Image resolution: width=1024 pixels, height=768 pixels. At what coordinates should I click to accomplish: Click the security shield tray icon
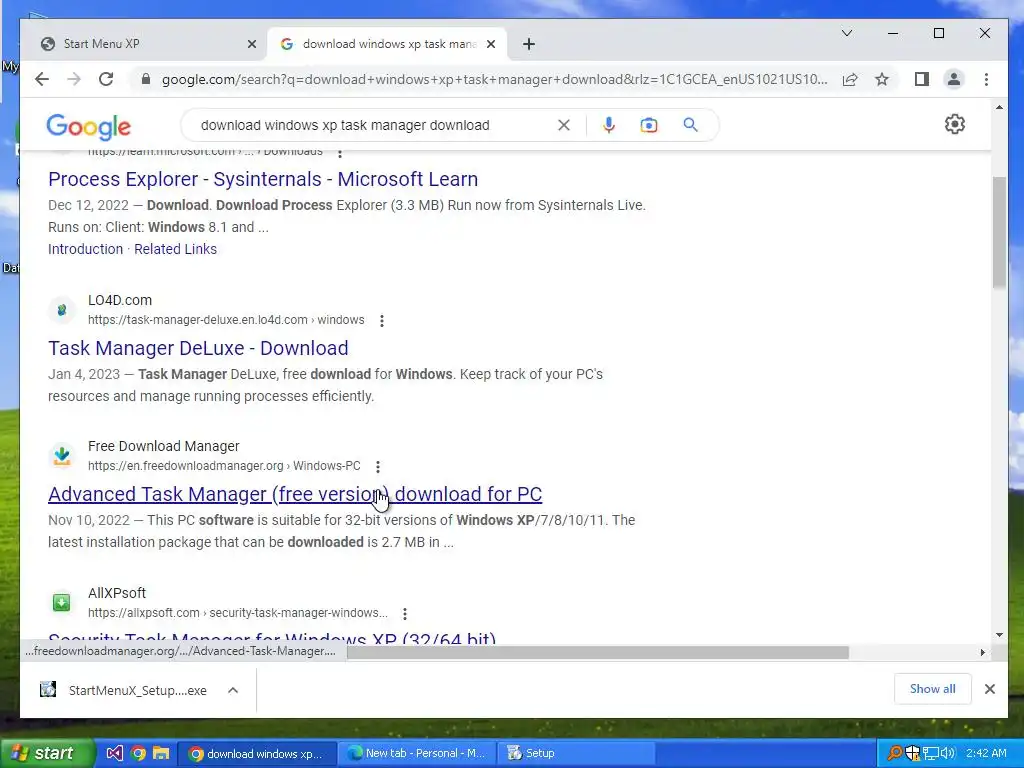click(912, 753)
